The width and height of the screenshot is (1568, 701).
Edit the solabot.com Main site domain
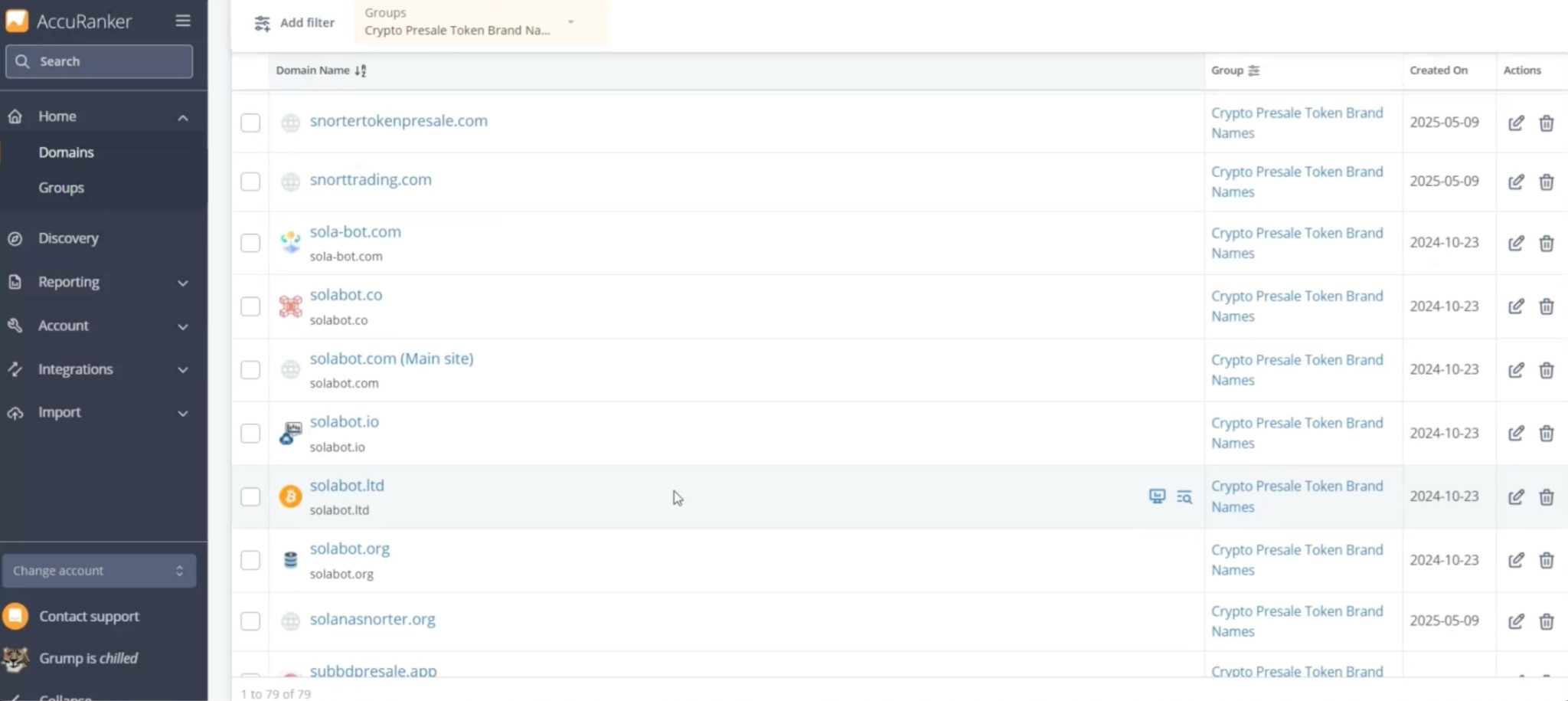coord(1516,370)
